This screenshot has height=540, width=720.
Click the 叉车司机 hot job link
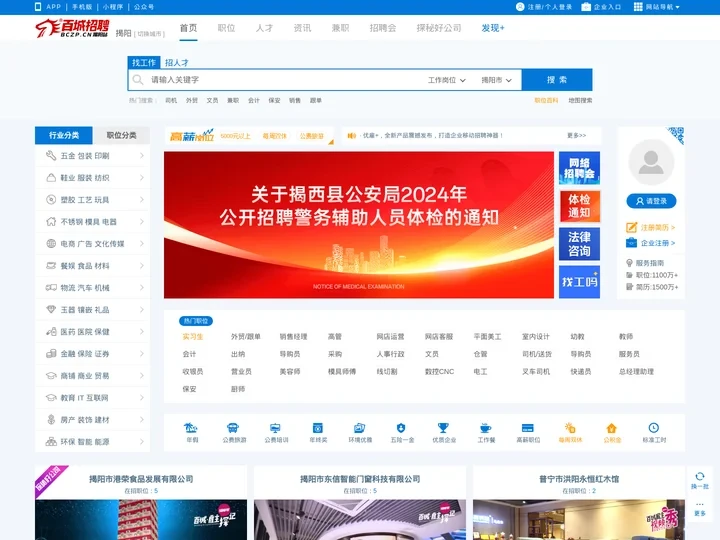click(x=535, y=371)
